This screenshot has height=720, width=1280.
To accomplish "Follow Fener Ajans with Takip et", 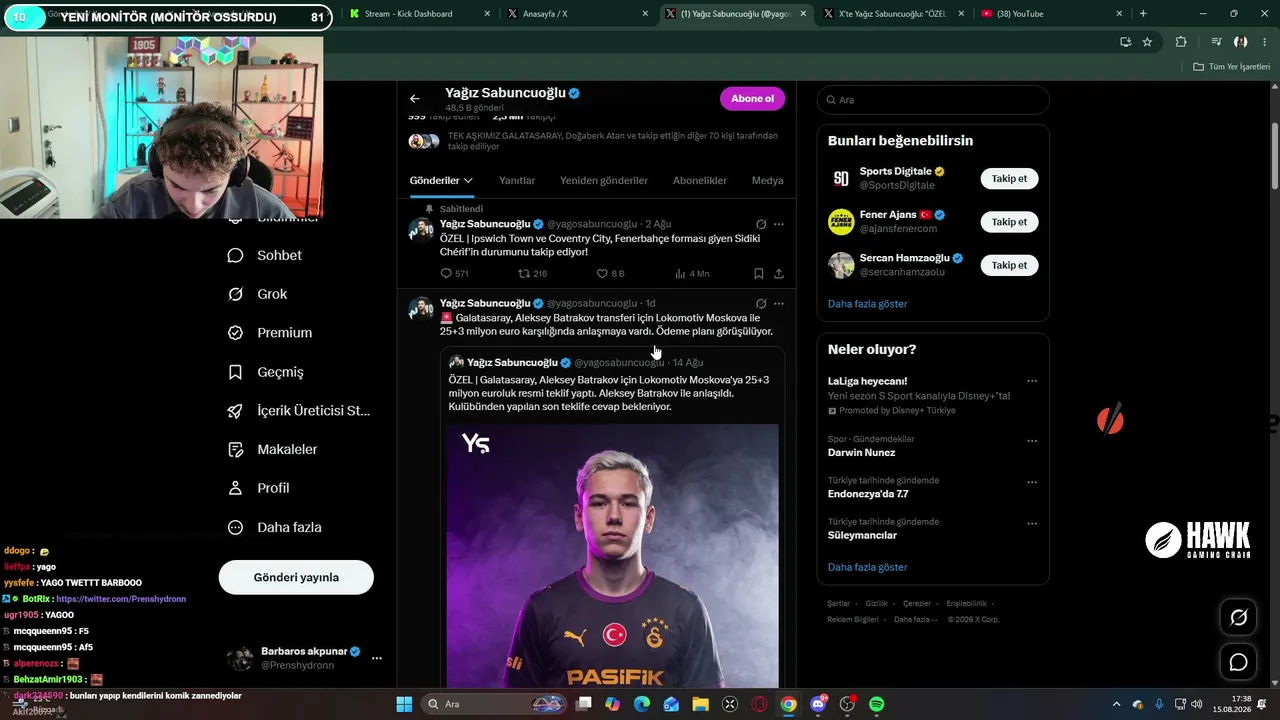I will pyautogui.click(x=1009, y=222).
